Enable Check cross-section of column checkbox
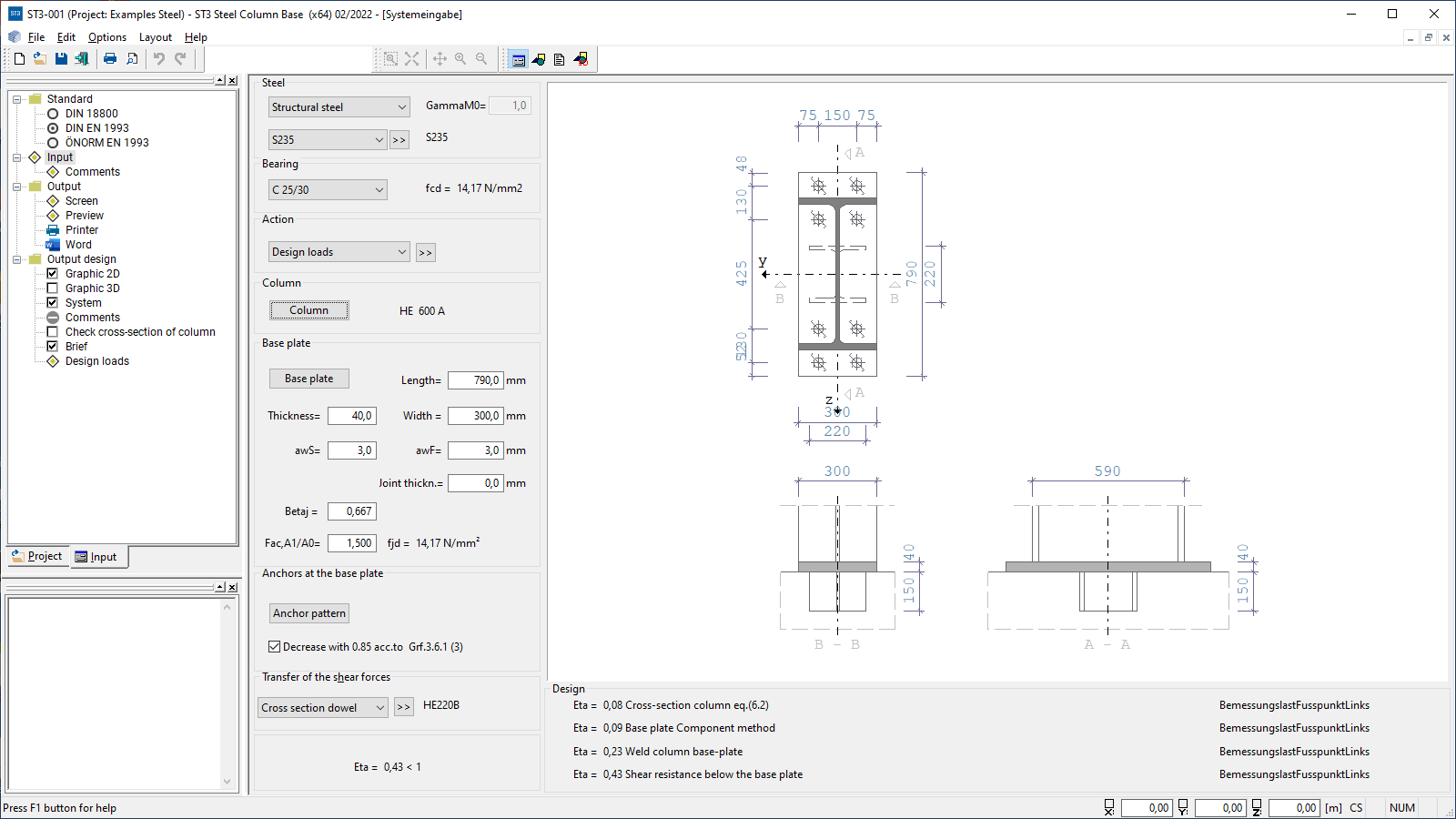Screen dimensions: 1456x819 (x=53, y=332)
